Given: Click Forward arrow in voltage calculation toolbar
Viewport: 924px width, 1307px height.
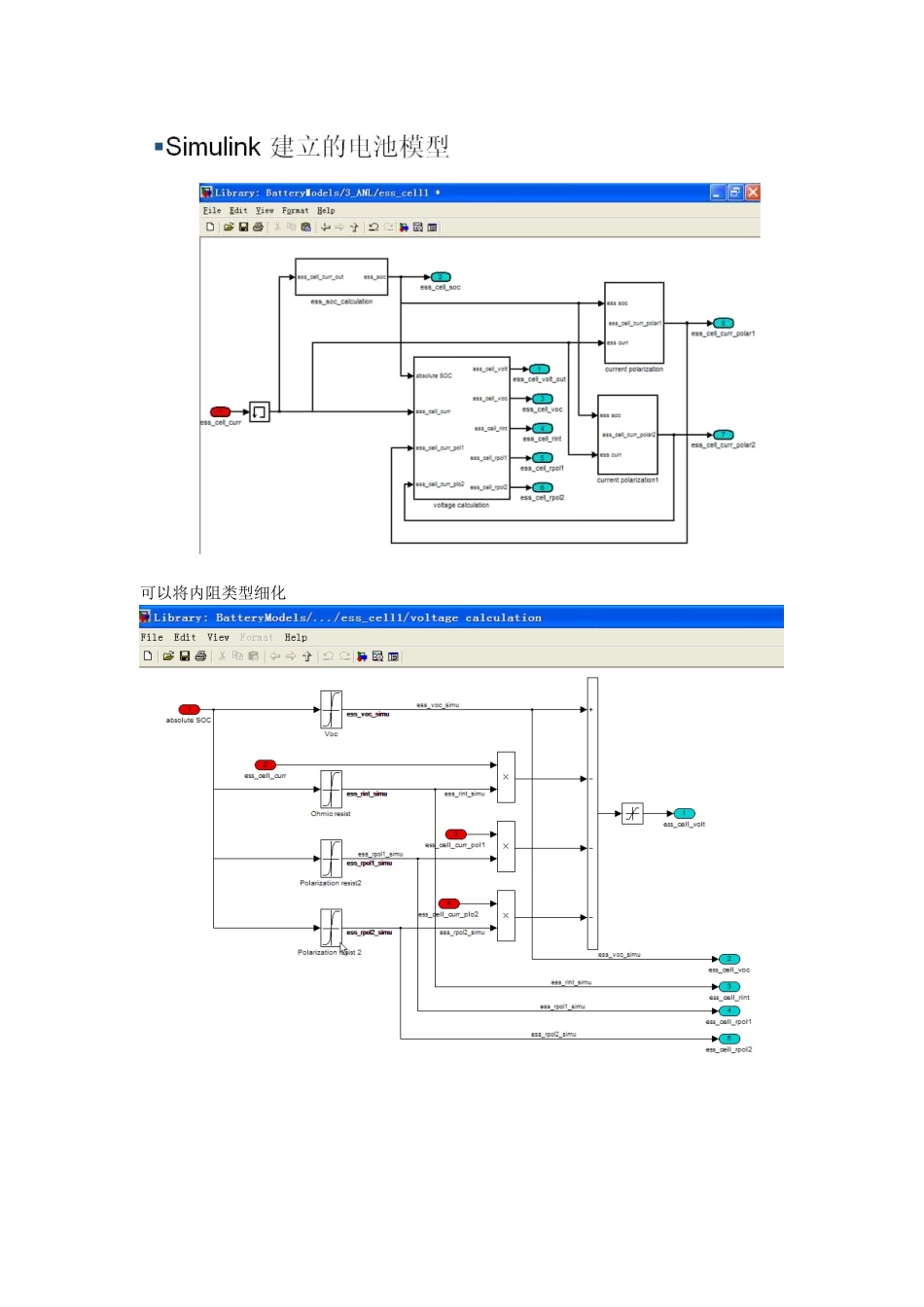Looking at the screenshot, I should (291, 656).
